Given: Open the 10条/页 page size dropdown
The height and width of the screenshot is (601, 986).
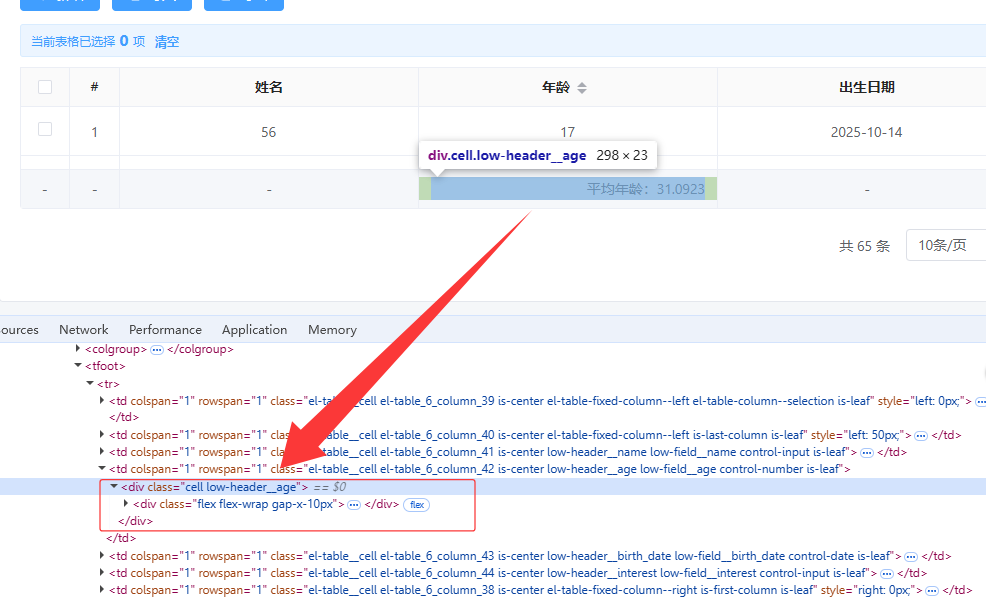Looking at the screenshot, I should click(x=945, y=246).
